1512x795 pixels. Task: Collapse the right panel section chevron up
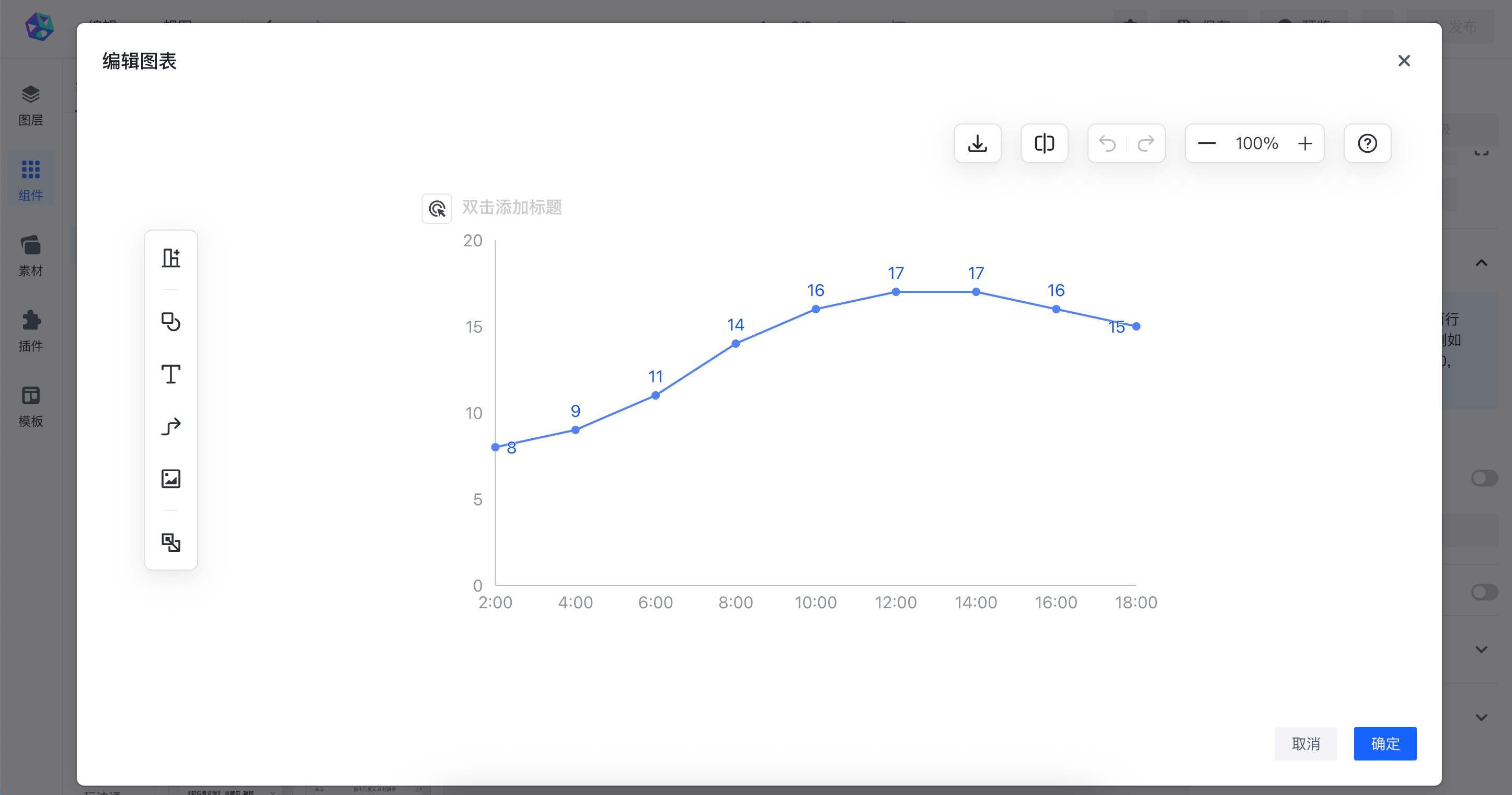1482,263
